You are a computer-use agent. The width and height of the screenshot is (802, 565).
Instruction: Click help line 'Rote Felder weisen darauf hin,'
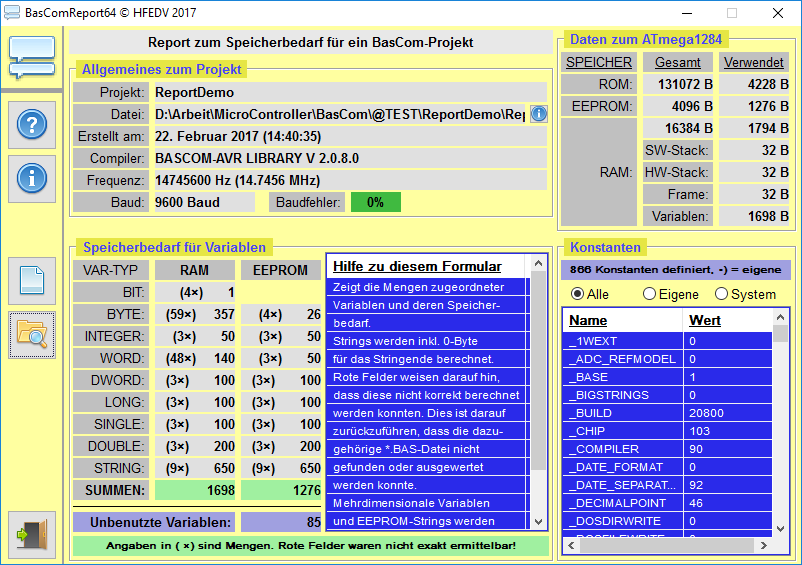[426, 377]
